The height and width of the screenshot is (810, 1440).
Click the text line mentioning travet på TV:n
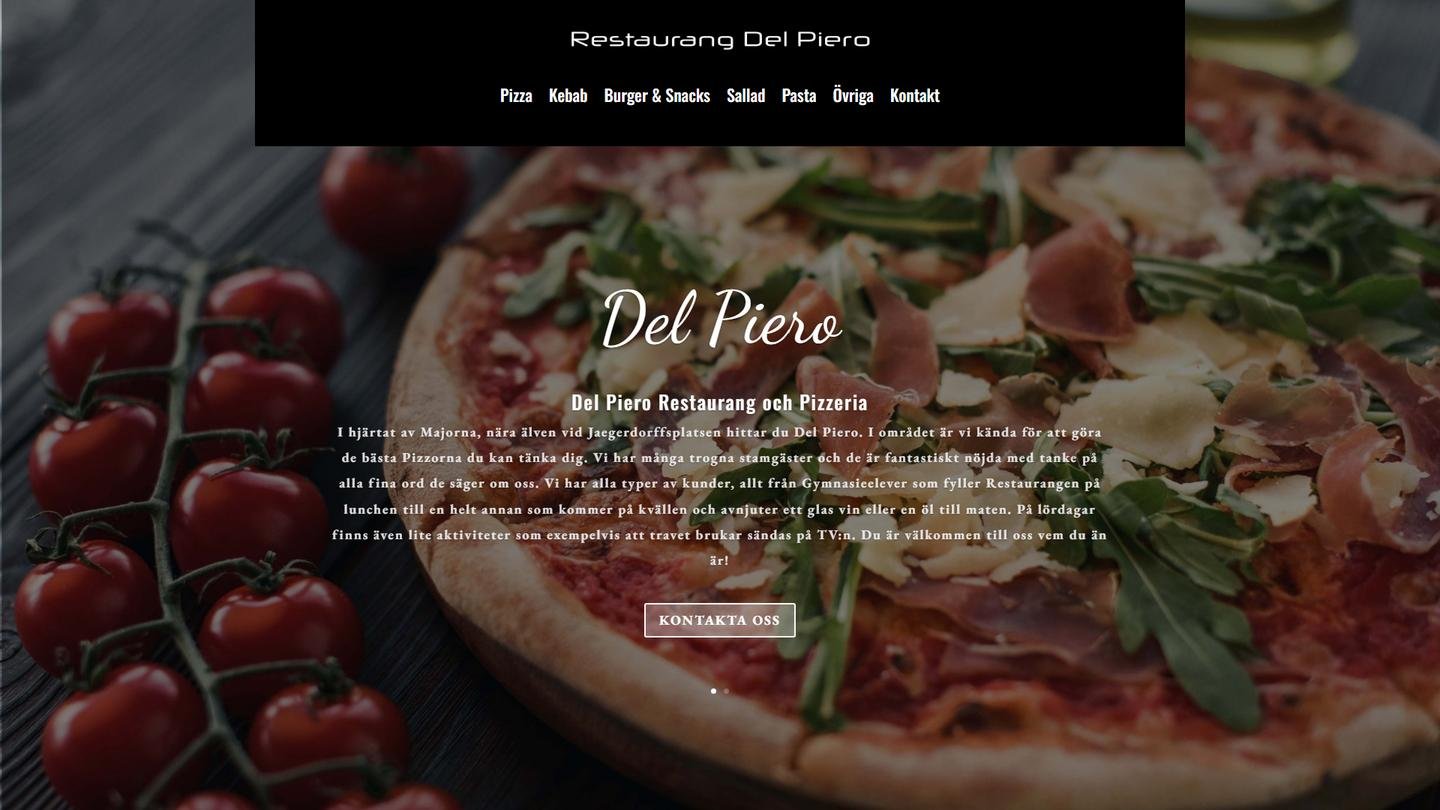pyautogui.click(x=720, y=535)
